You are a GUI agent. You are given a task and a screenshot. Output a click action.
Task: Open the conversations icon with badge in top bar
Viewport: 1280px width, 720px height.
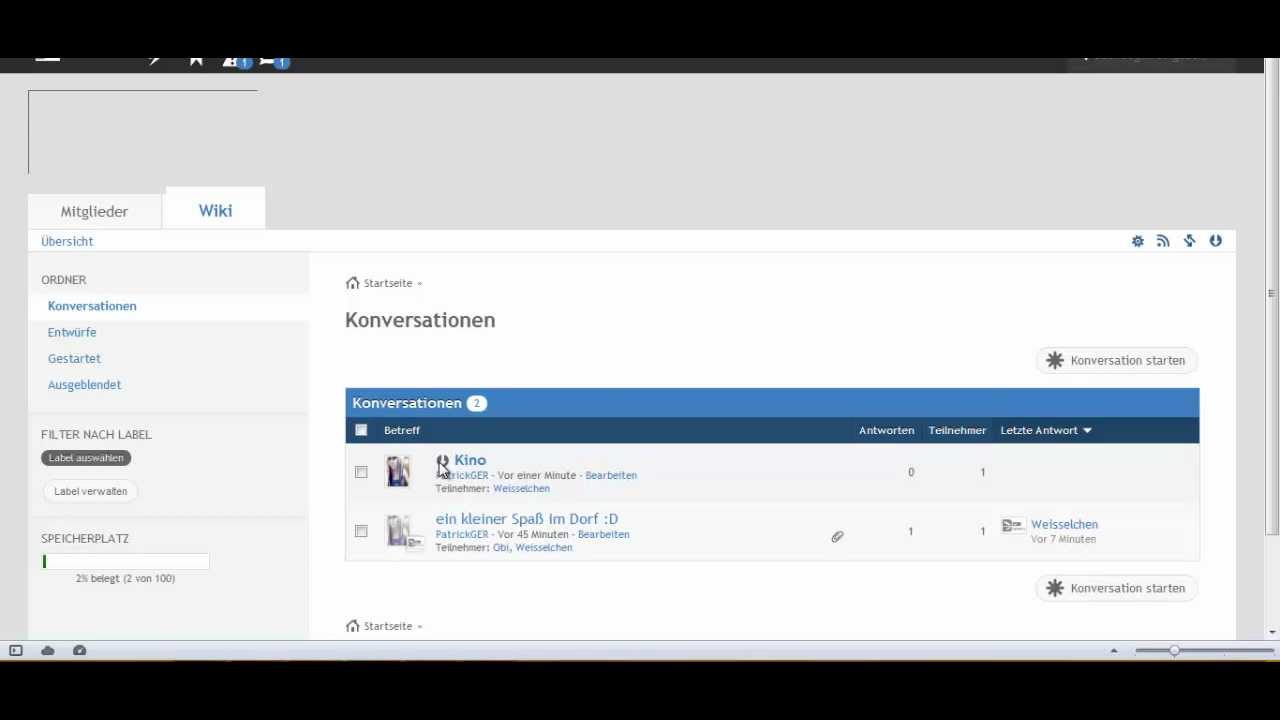(x=274, y=61)
